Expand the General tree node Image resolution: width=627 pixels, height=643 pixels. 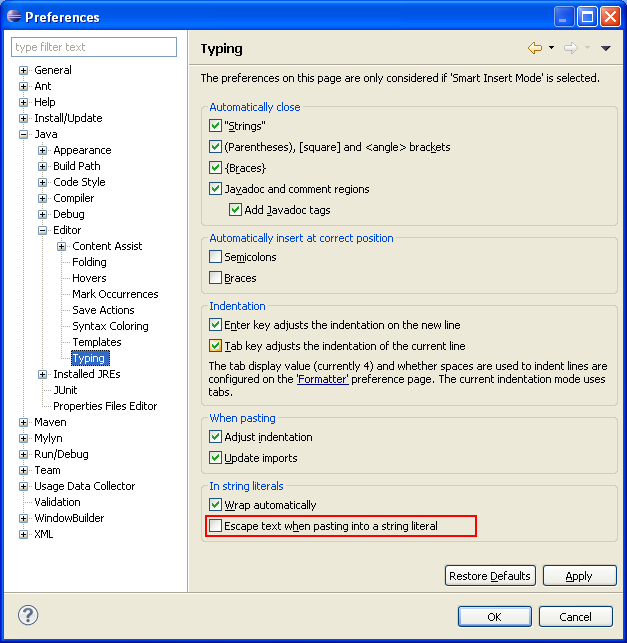(23, 71)
